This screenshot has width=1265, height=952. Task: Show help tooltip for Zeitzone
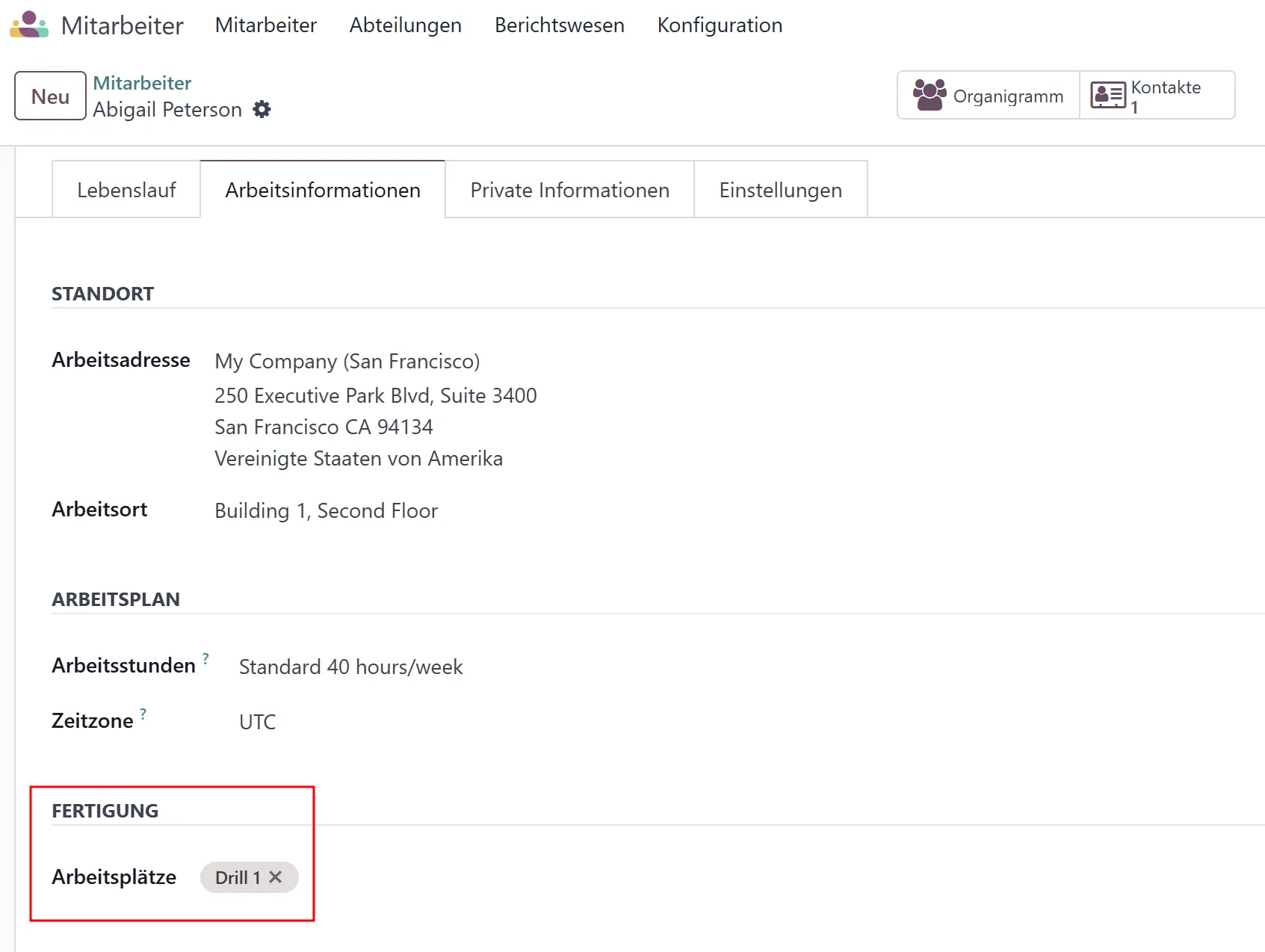pos(143,714)
